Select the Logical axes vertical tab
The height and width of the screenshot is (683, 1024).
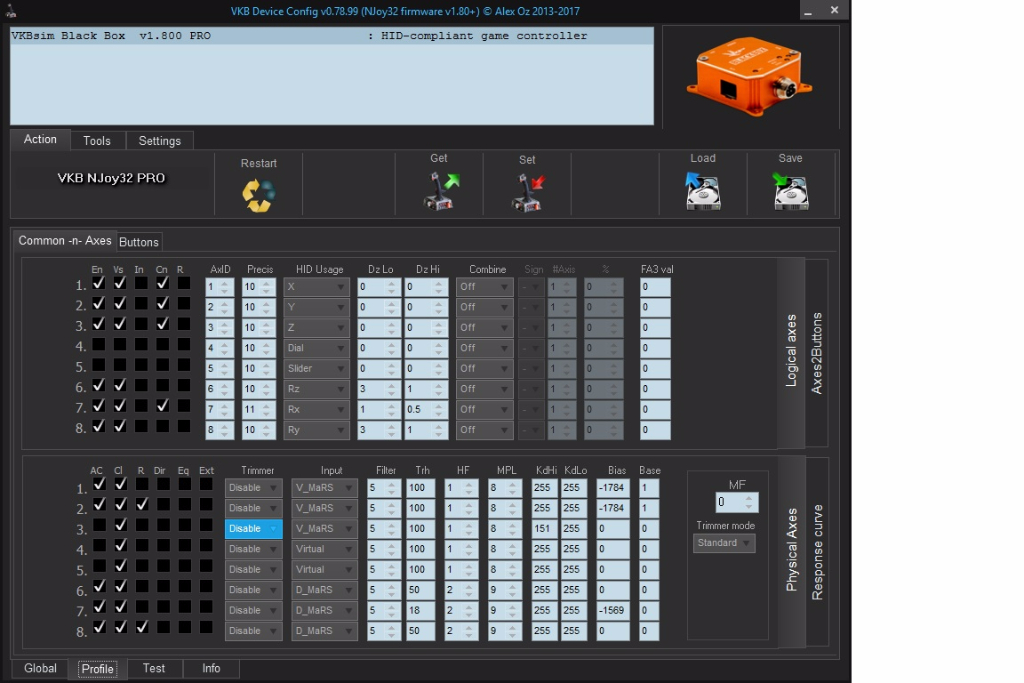coord(791,351)
